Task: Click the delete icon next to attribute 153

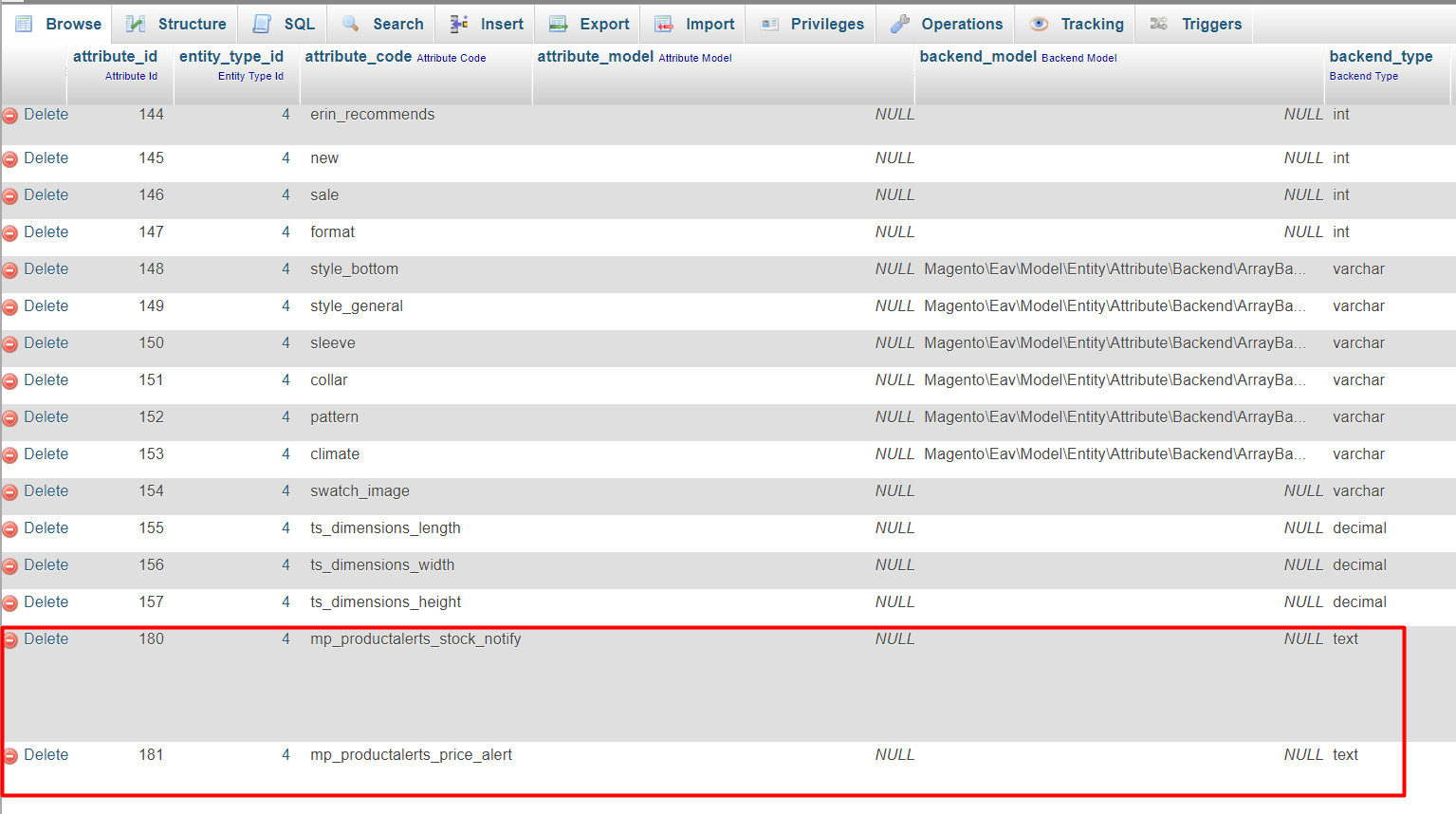Action: pyautogui.click(x=10, y=455)
